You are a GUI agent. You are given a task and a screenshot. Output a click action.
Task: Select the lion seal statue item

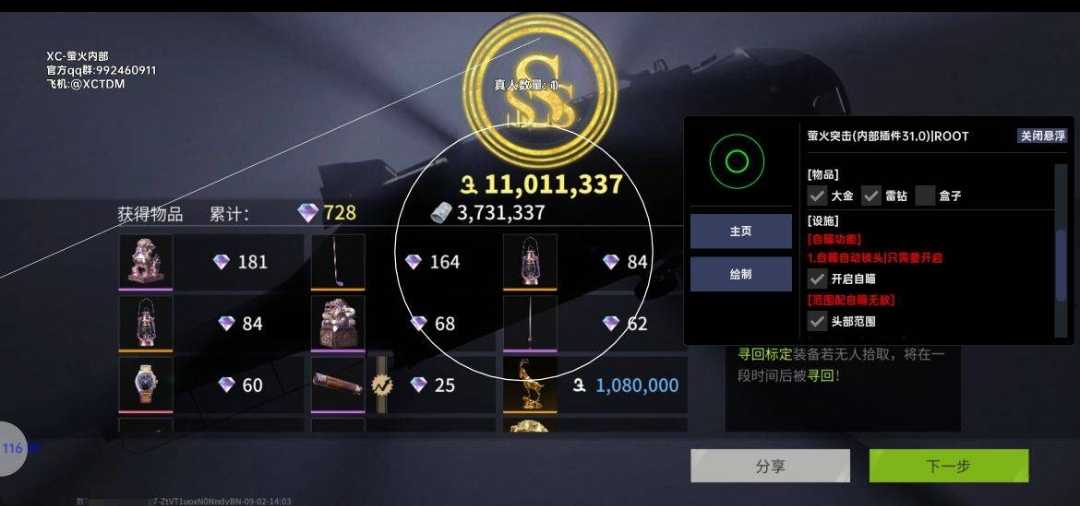(x=338, y=323)
